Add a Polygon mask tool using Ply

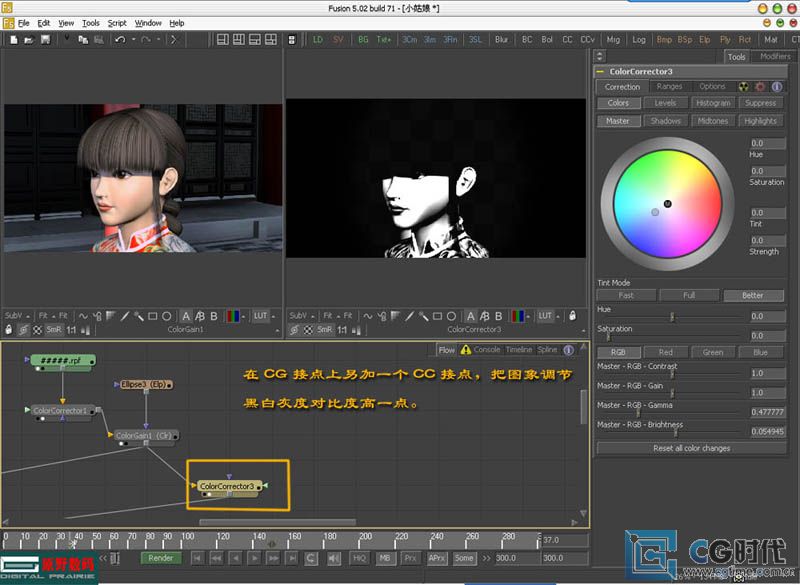[x=725, y=40]
